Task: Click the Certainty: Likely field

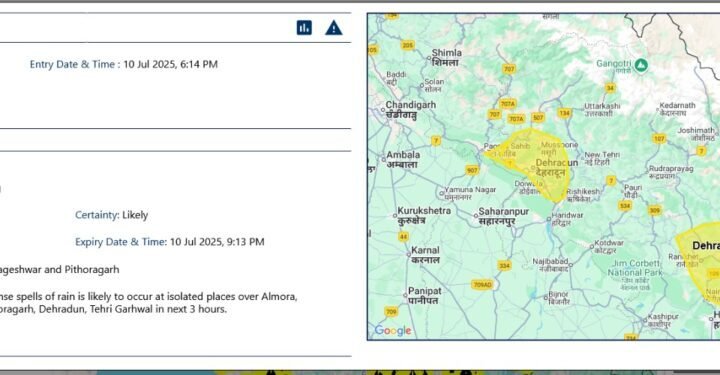Action: (x=112, y=215)
